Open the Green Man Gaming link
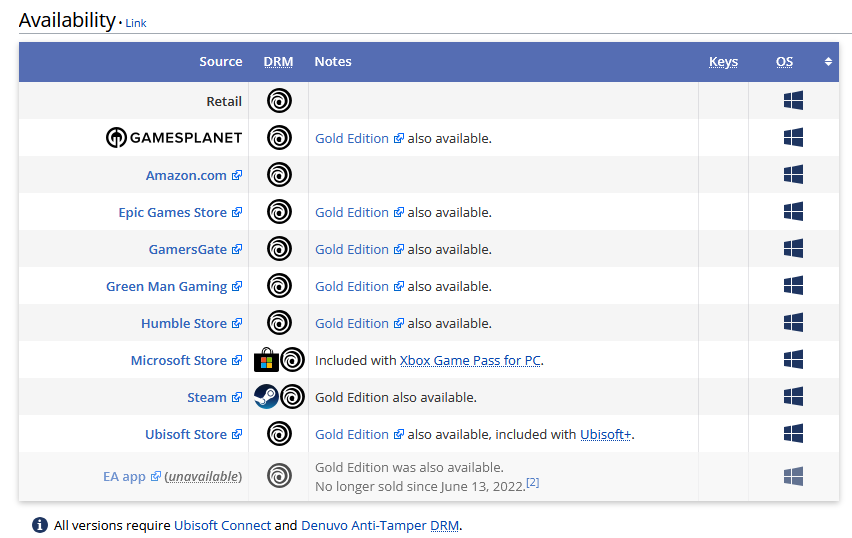The height and width of the screenshot is (538, 852). [174, 286]
